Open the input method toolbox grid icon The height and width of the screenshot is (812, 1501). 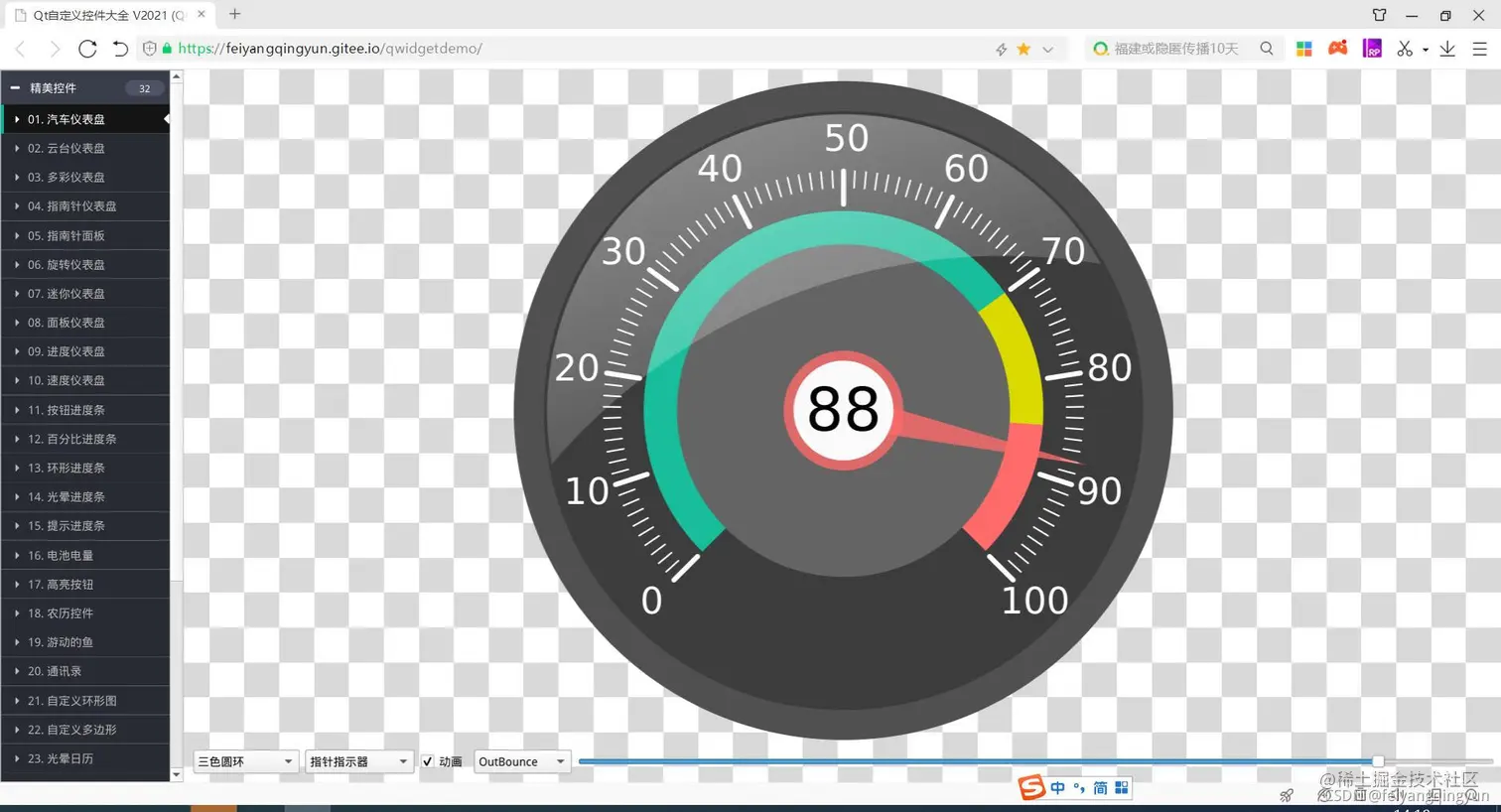[x=1122, y=788]
